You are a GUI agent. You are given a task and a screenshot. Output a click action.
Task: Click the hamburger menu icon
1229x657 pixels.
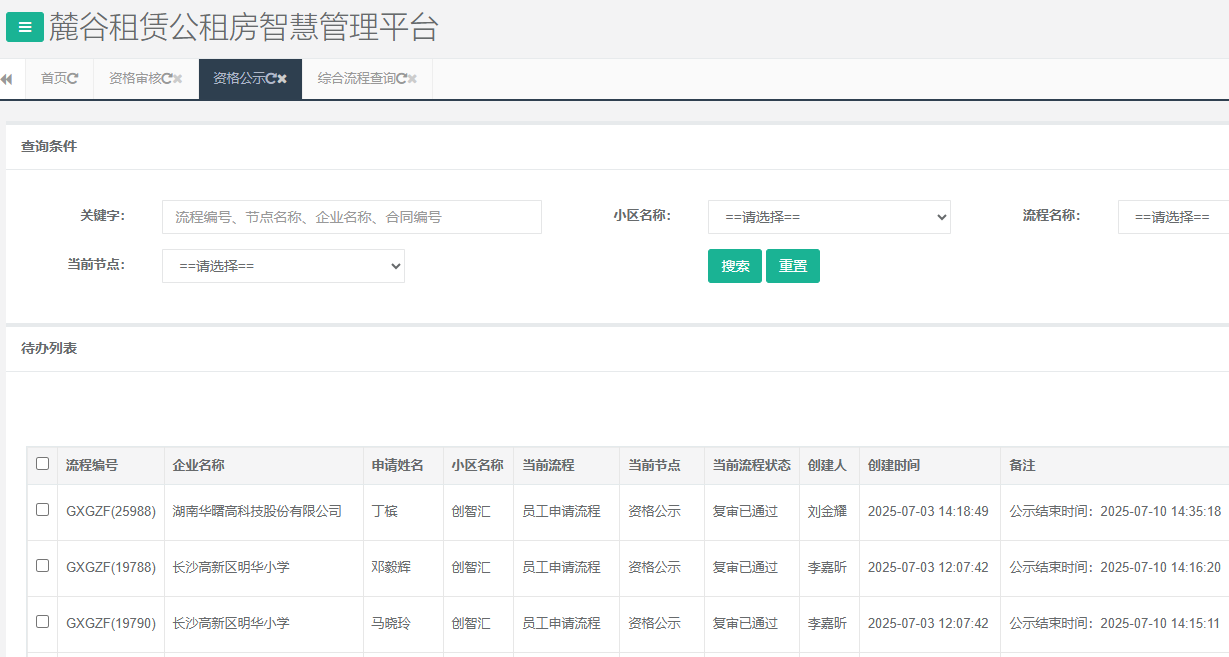[x=24, y=27]
